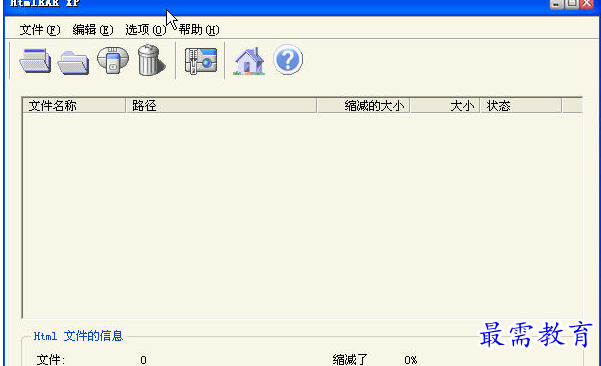The height and width of the screenshot is (366, 601).
Task: Sort by the 缩减的大小 column header
Action: 363,105
